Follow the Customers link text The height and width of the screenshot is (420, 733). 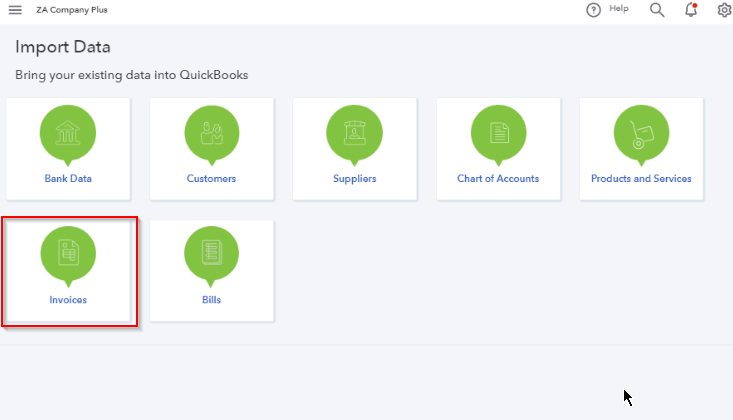[211, 179]
